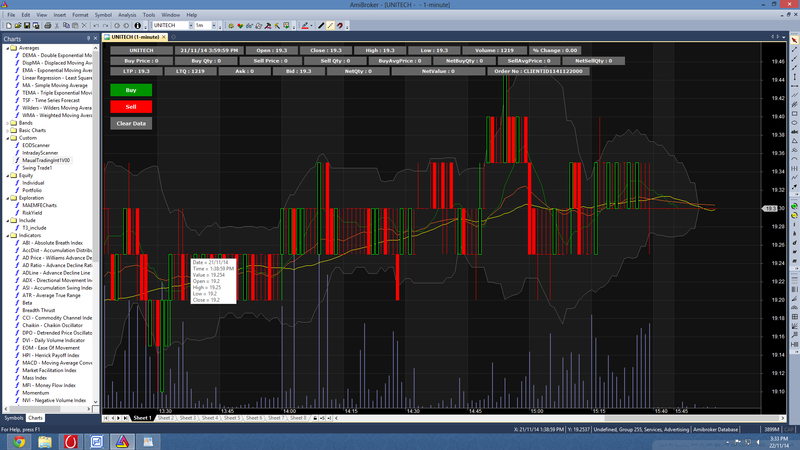
Task: Toggle the thick black line style button
Action: tap(321, 25)
